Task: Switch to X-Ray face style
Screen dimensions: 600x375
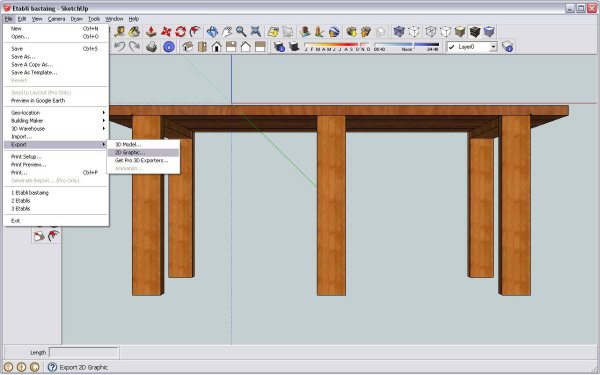Action: (399, 31)
